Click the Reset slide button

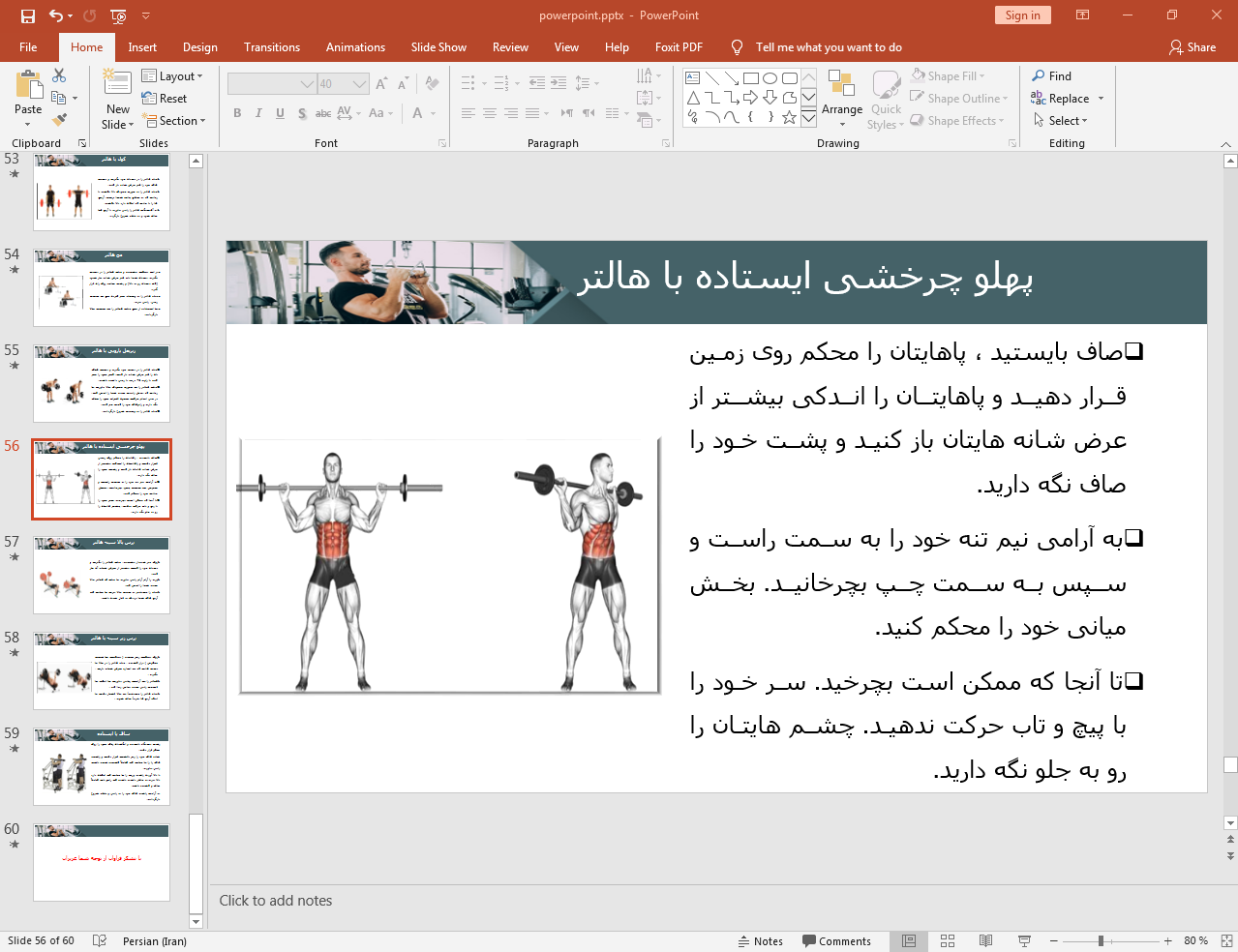coord(165,99)
